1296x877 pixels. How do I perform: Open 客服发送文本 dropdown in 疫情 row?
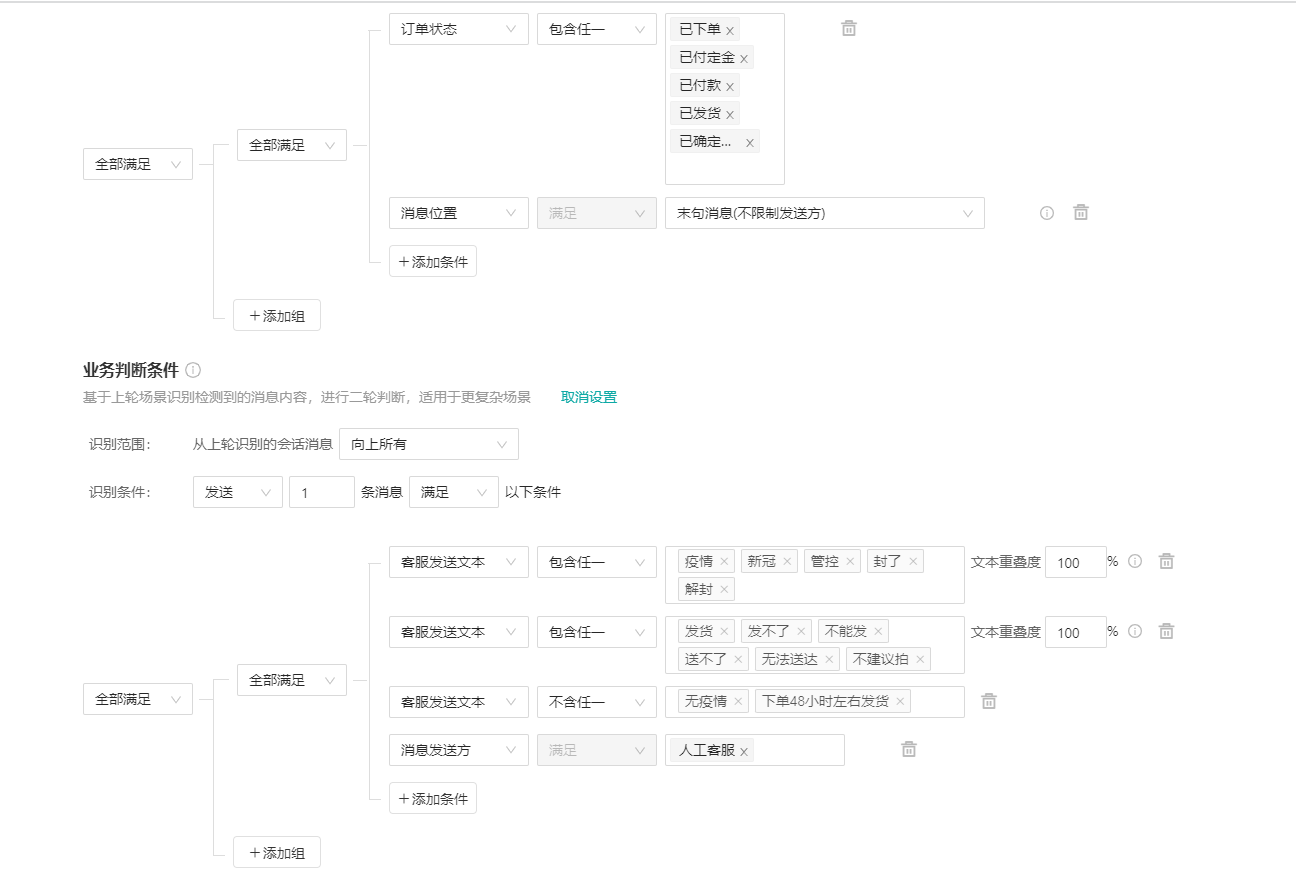(459, 562)
